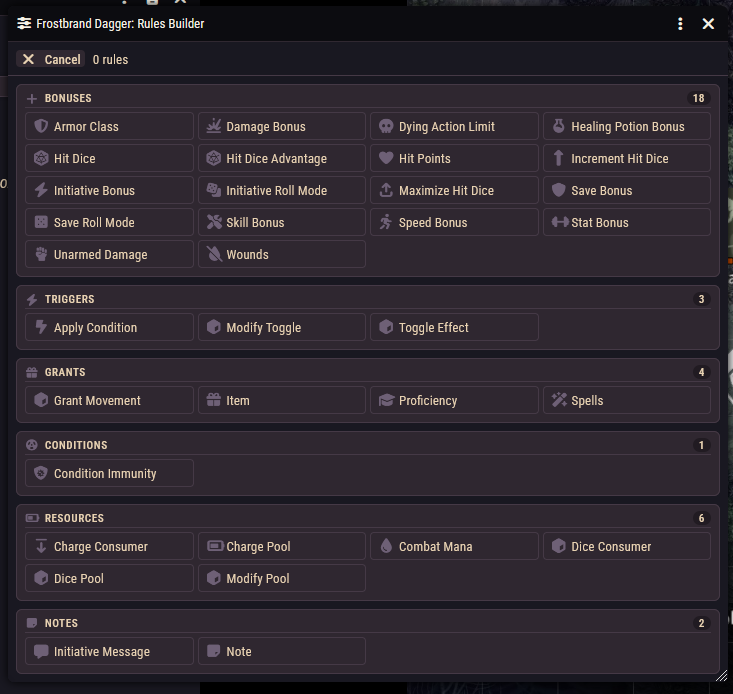Collapse the BONUSES section header

[x=368, y=98]
